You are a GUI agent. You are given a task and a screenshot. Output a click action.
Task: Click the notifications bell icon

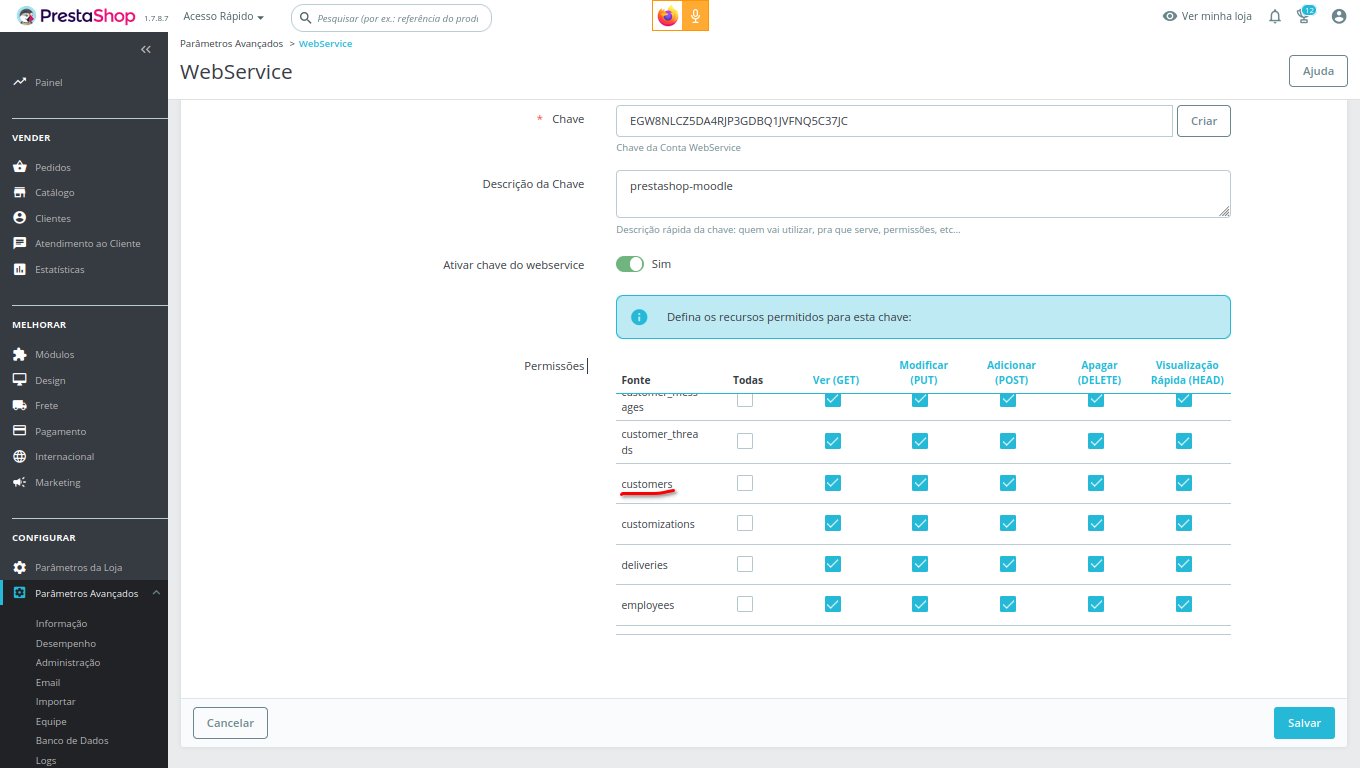[1274, 16]
